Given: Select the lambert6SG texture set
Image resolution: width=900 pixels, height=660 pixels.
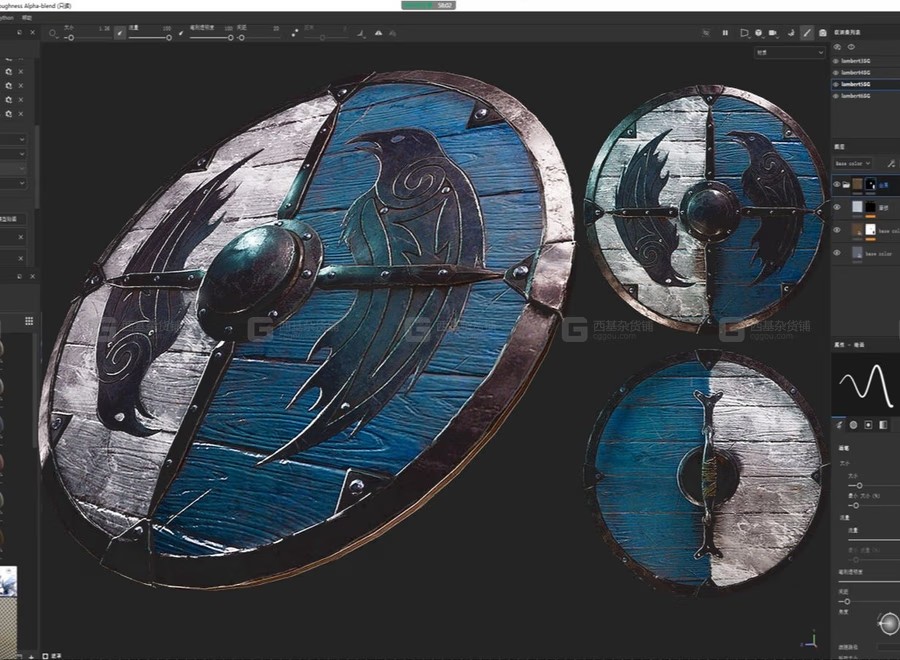Looking at the screenshot, I should coord(856,96).
